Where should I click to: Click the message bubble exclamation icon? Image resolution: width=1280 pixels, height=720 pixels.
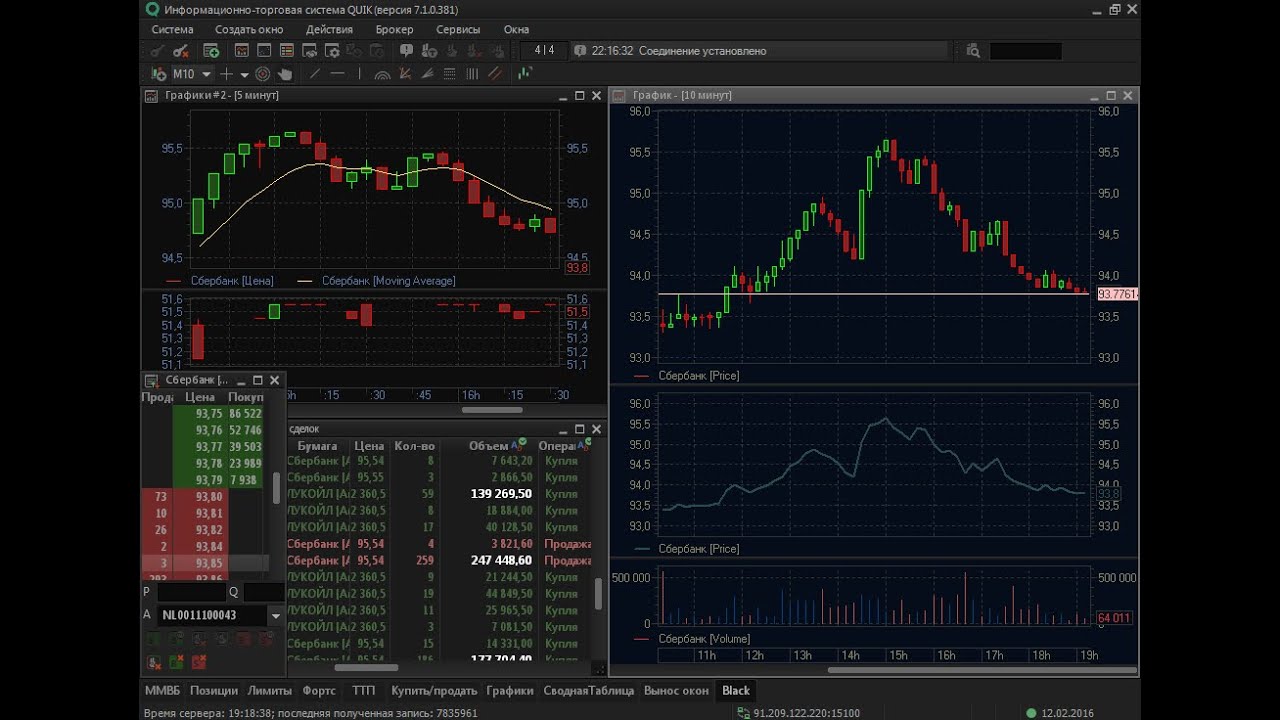(x=406, y=51)
